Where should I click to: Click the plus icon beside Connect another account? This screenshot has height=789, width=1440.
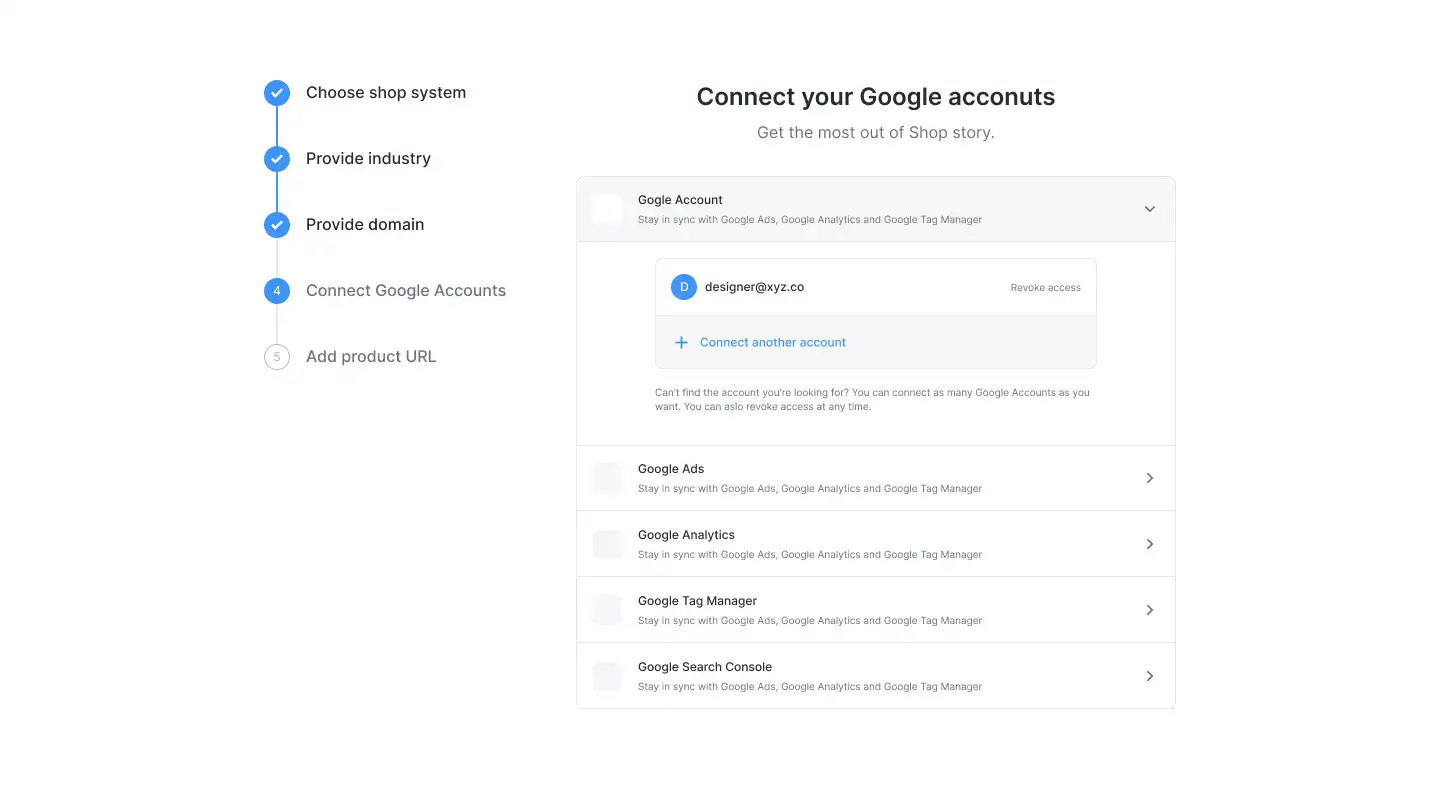coord(681,342)
